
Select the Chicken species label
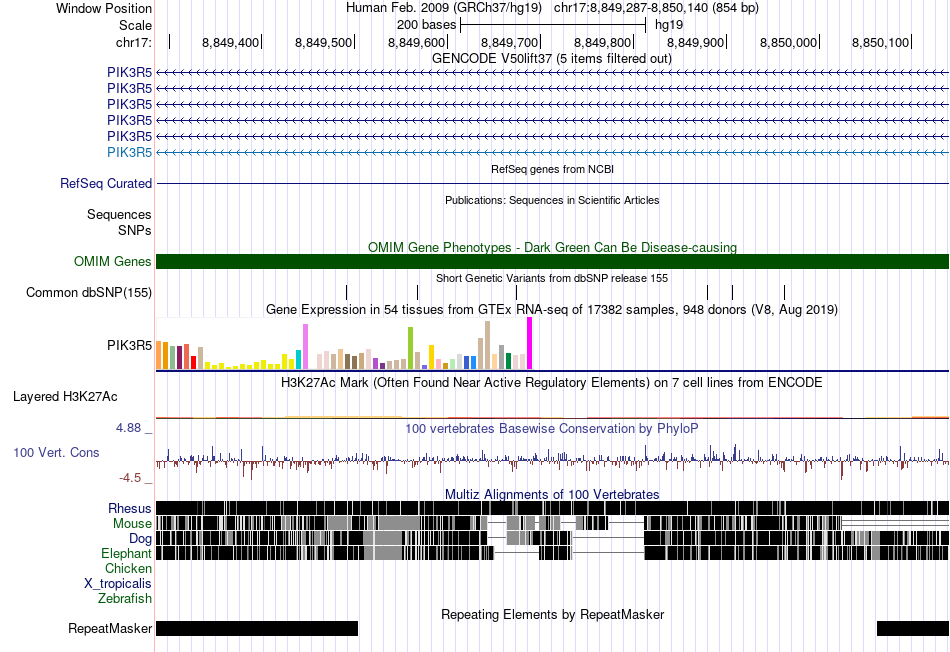tap(128, 568)
